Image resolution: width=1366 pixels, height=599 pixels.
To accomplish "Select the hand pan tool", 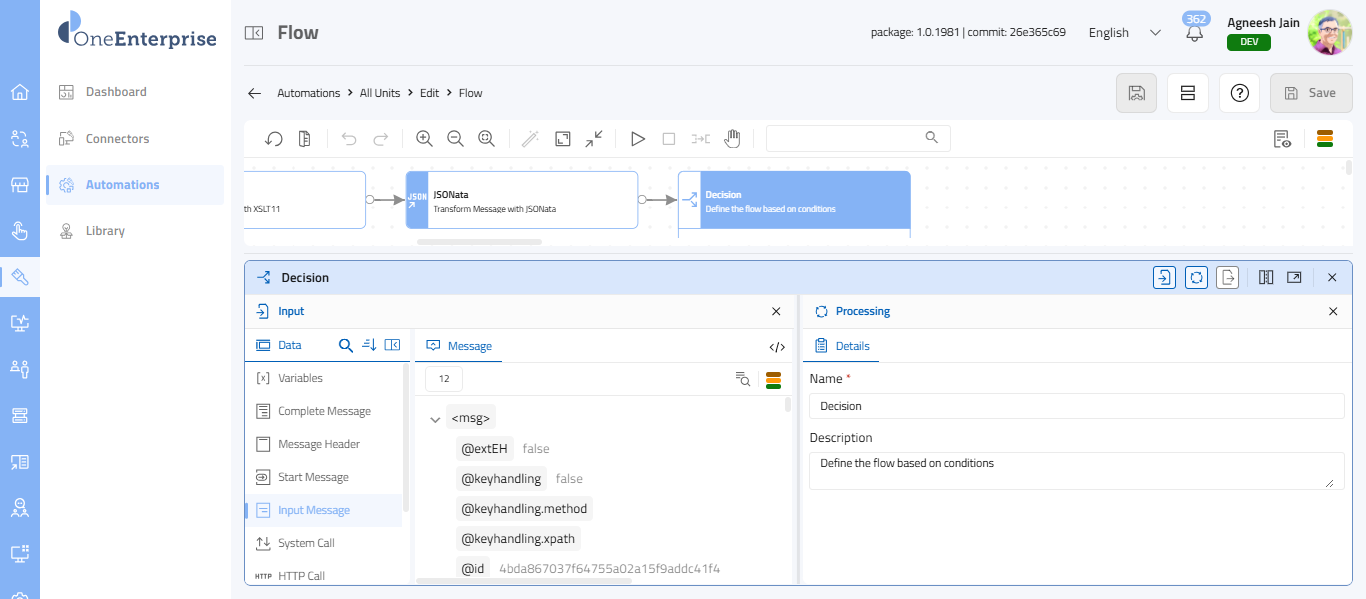I will tap(732, 139).
